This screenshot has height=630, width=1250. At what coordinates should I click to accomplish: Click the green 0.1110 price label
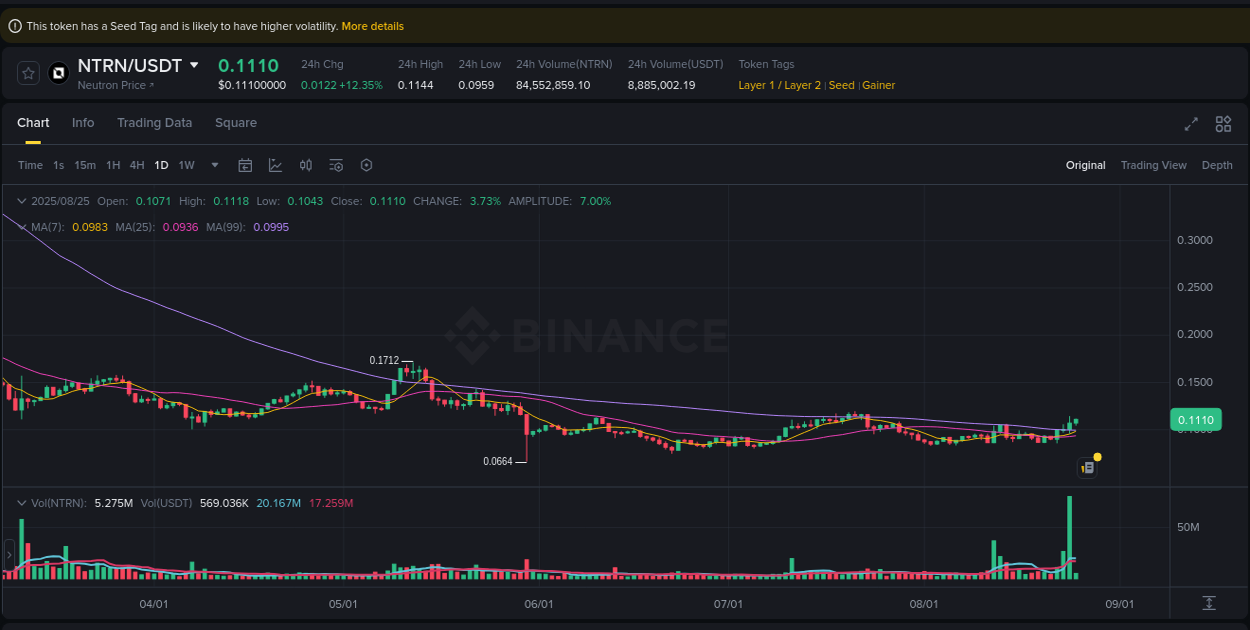pyautogui.click(x=1195, y=419)
